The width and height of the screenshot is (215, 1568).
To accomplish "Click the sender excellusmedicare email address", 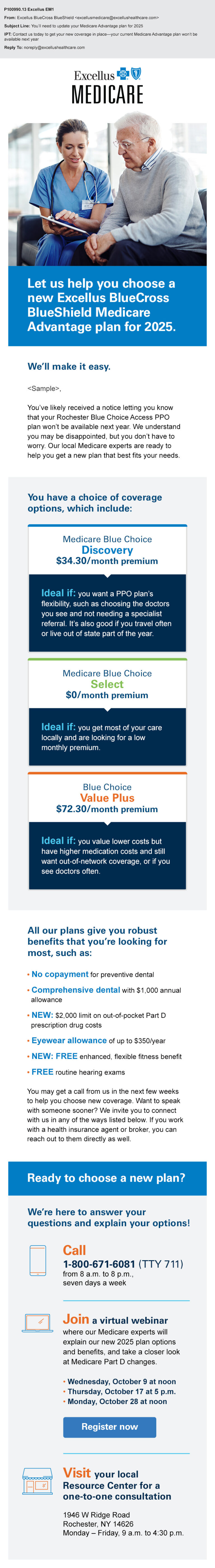I will click(117, 18).
